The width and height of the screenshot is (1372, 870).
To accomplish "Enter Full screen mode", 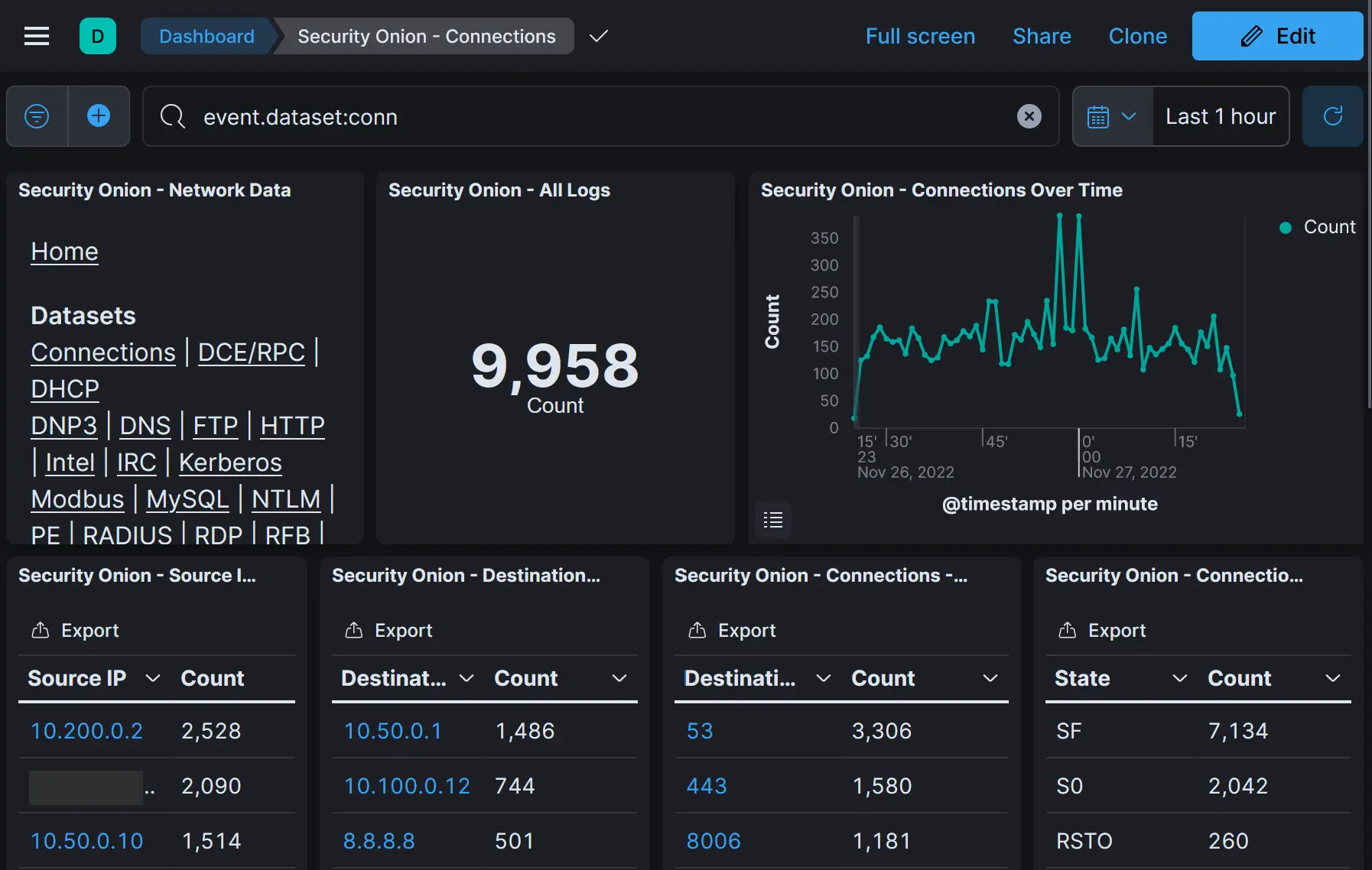I will 920,36.
